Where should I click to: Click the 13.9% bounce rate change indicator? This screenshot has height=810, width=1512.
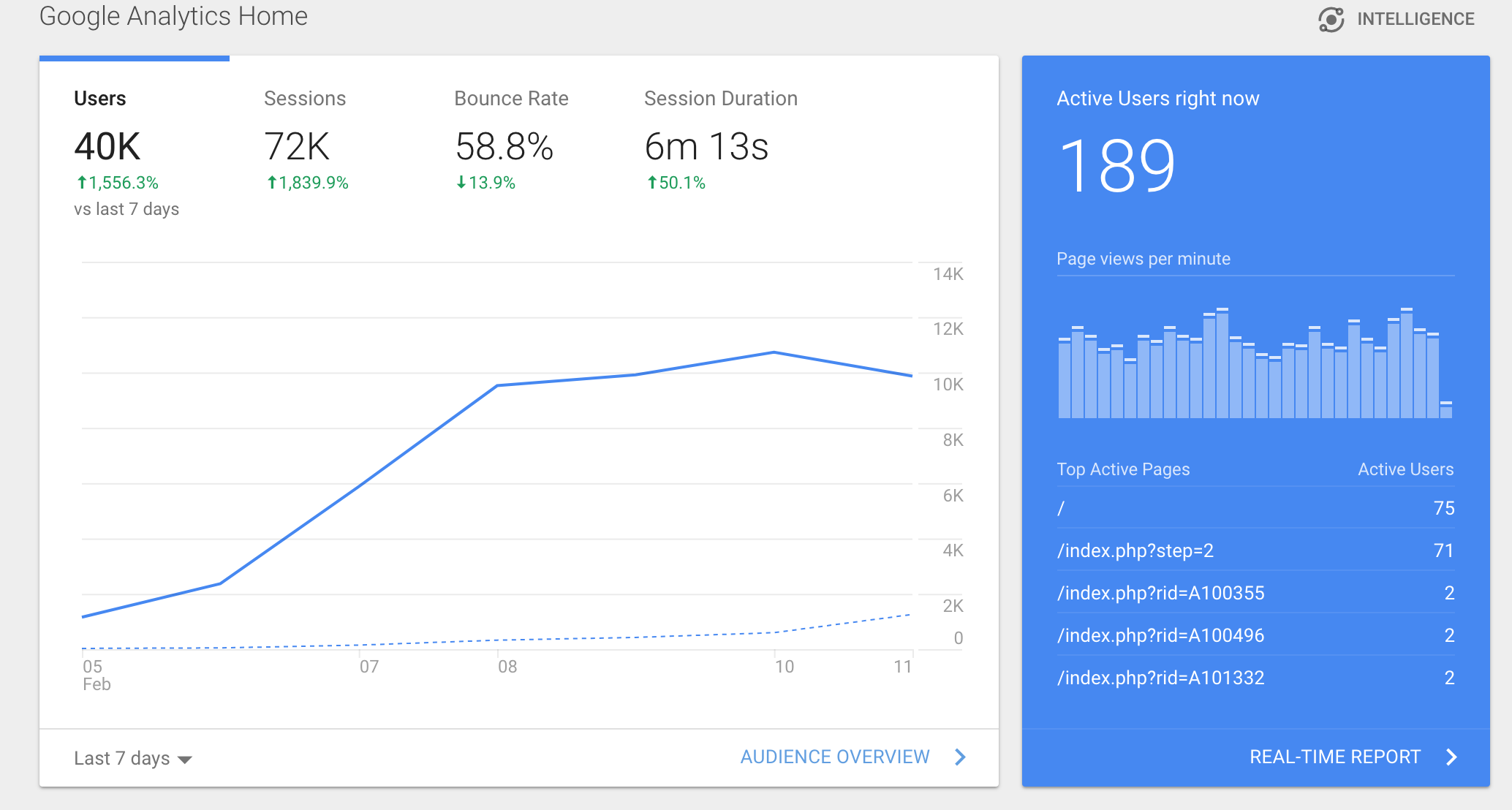point(485,183)
